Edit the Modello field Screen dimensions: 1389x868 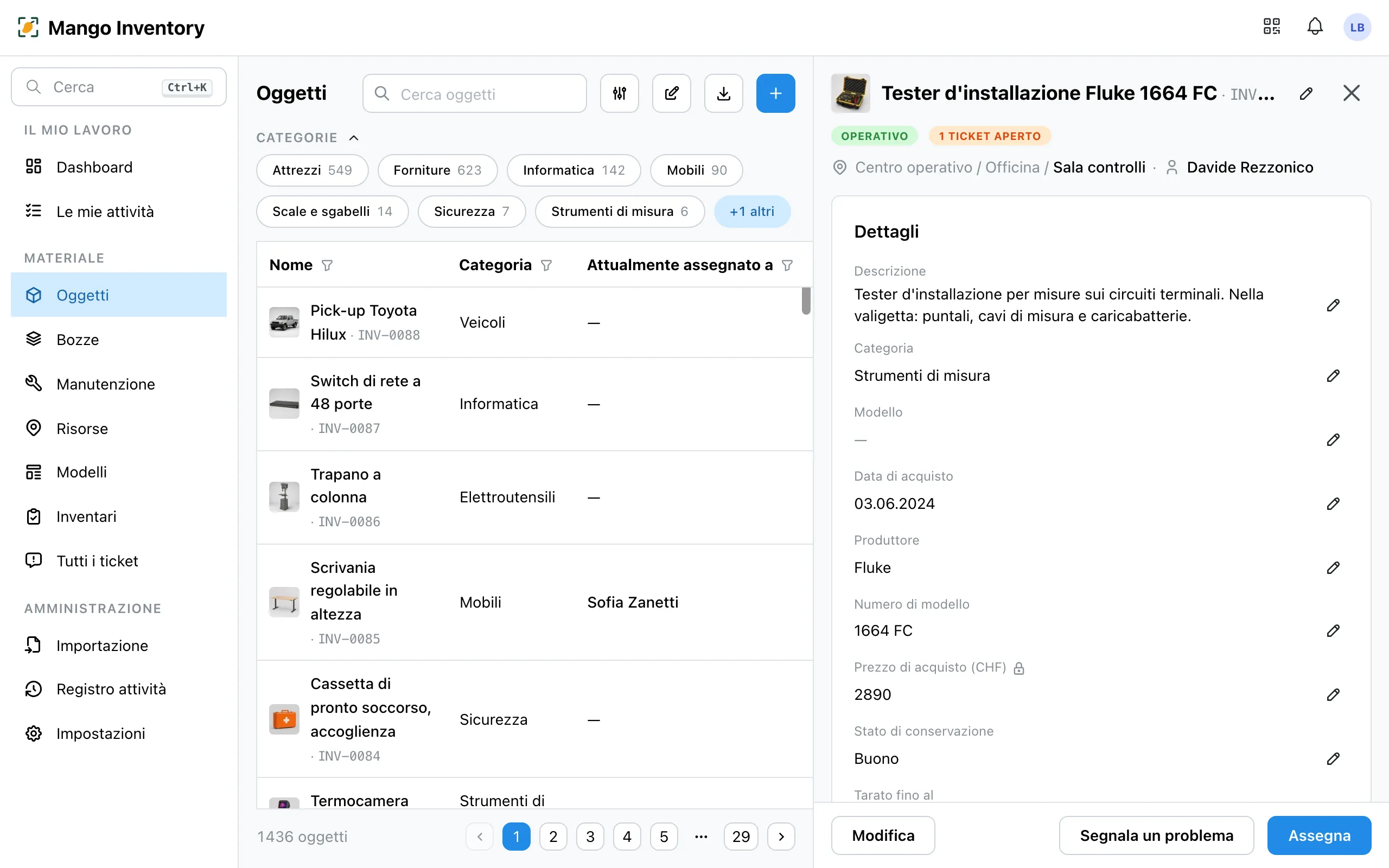[1333, 440]
